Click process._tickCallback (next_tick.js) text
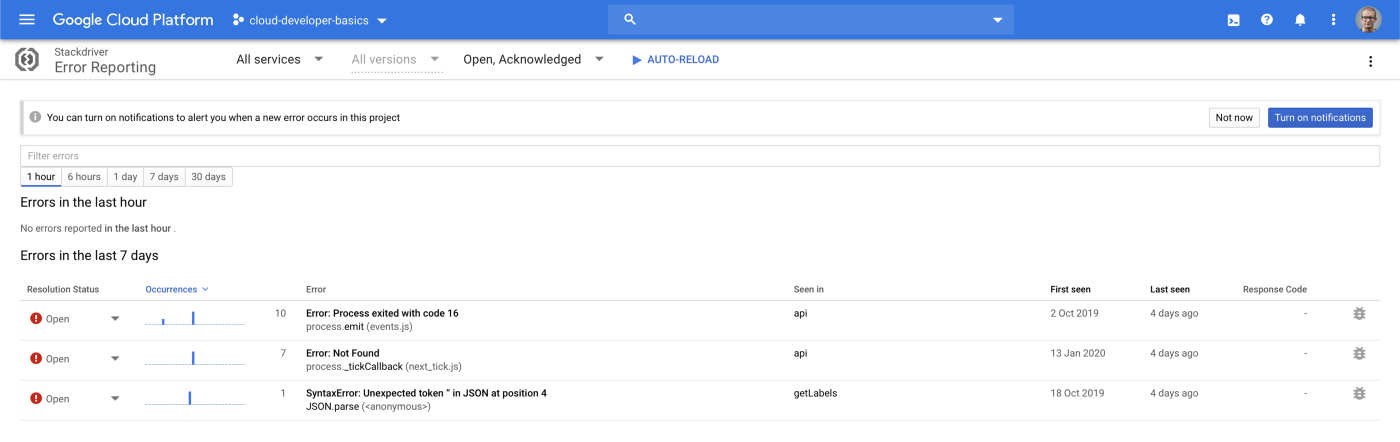This screenshot has width=1400, height=442. (x=384, y=367)
